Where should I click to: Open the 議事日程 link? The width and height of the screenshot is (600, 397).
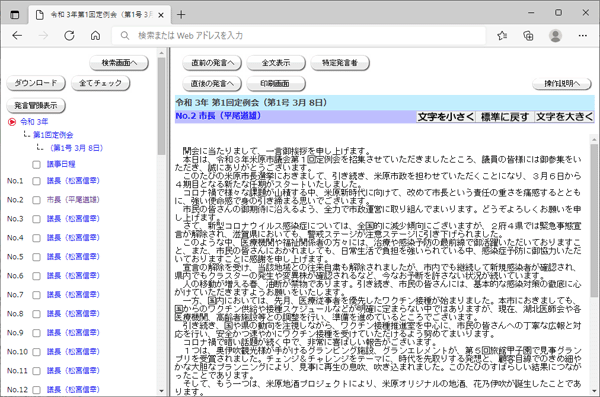point(61,164)
